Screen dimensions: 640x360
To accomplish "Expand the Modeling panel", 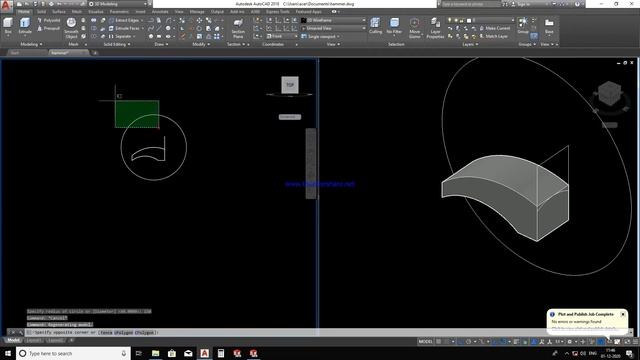I will click(31, 44).
